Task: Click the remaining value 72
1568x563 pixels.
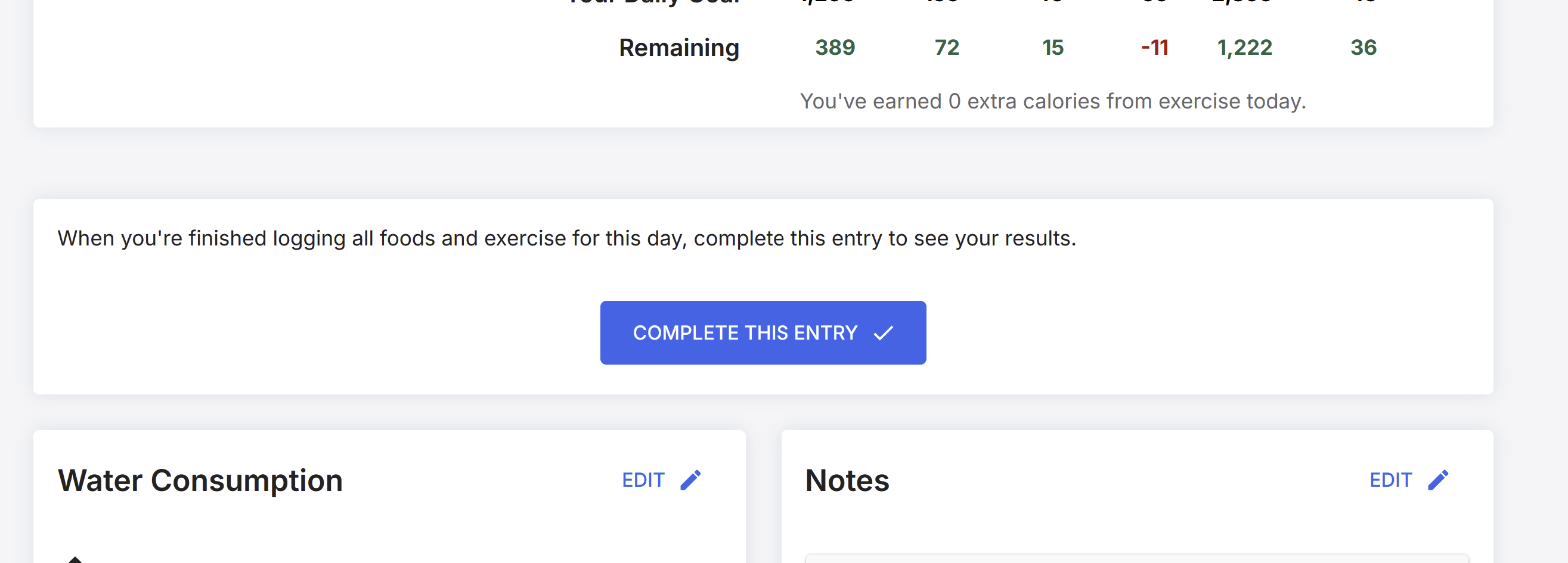Action: point(947,48)
